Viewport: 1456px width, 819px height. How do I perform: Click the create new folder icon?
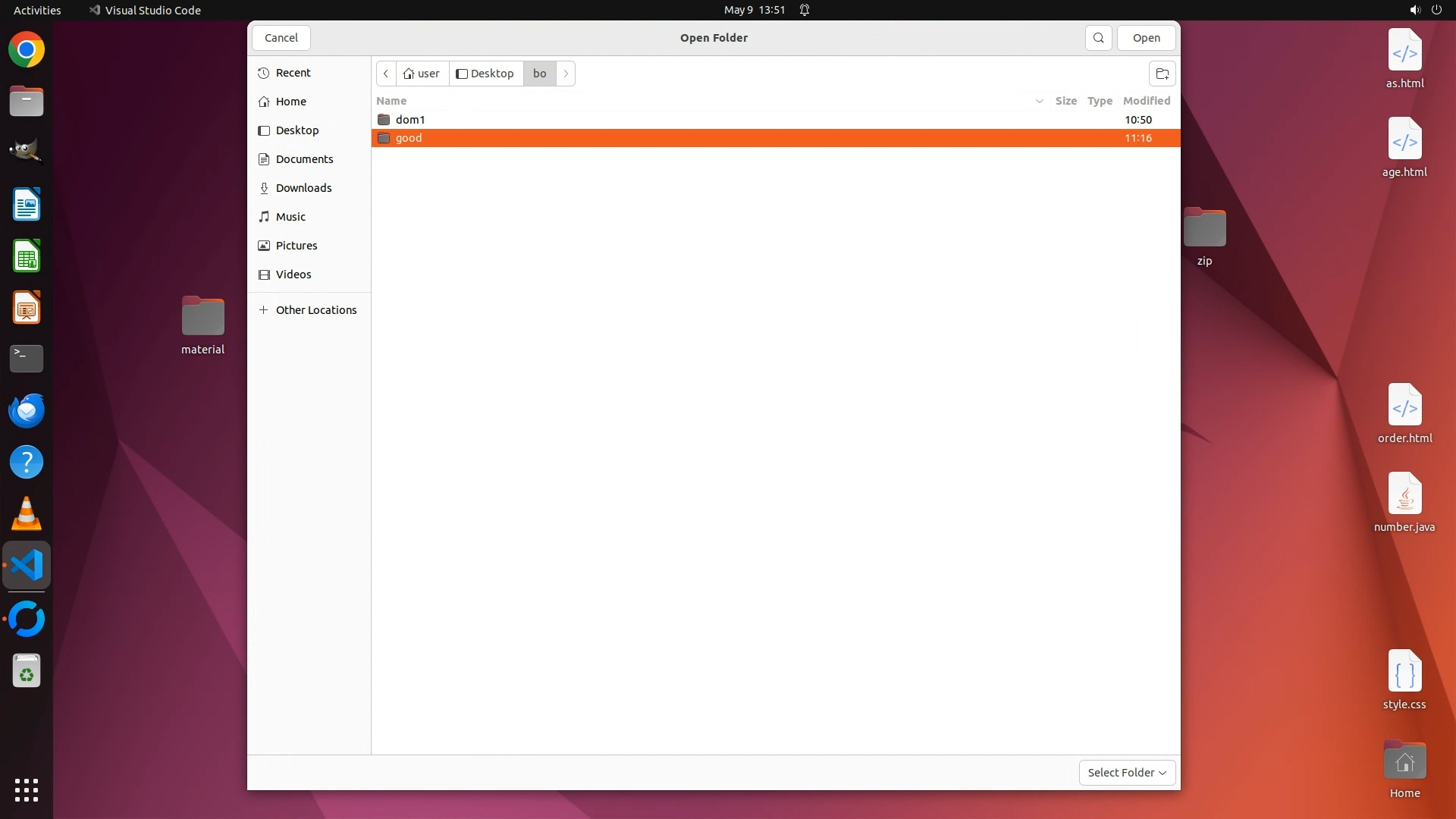[1162, 74]
